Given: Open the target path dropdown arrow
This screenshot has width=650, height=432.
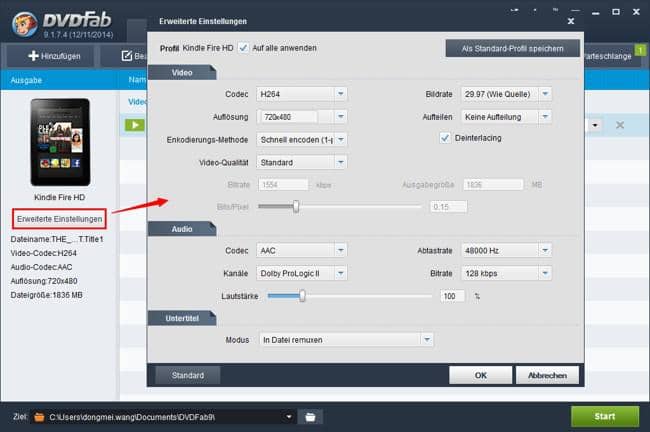Looking at the screenshot, I should click(289, 417).
